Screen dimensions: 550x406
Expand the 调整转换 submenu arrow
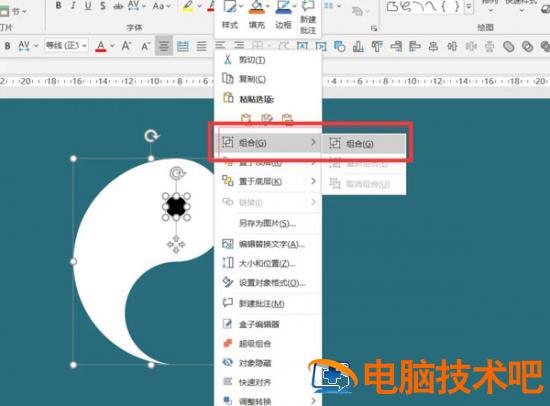314,401
